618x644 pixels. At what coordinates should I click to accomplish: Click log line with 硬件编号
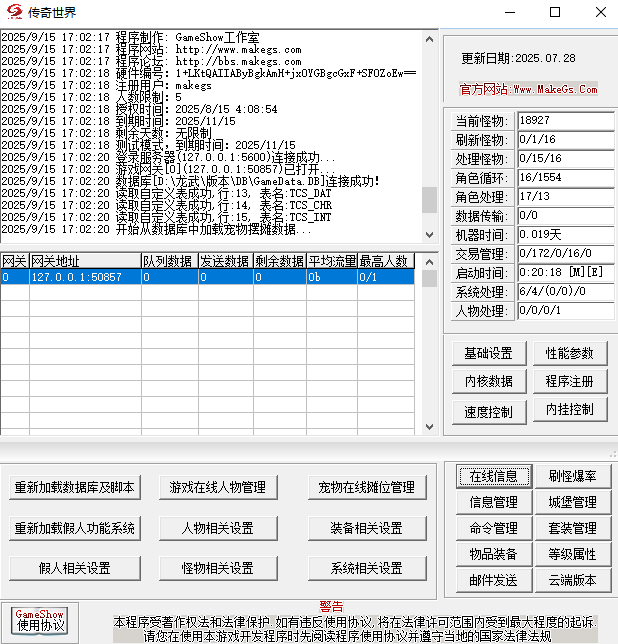pos(209,74)
